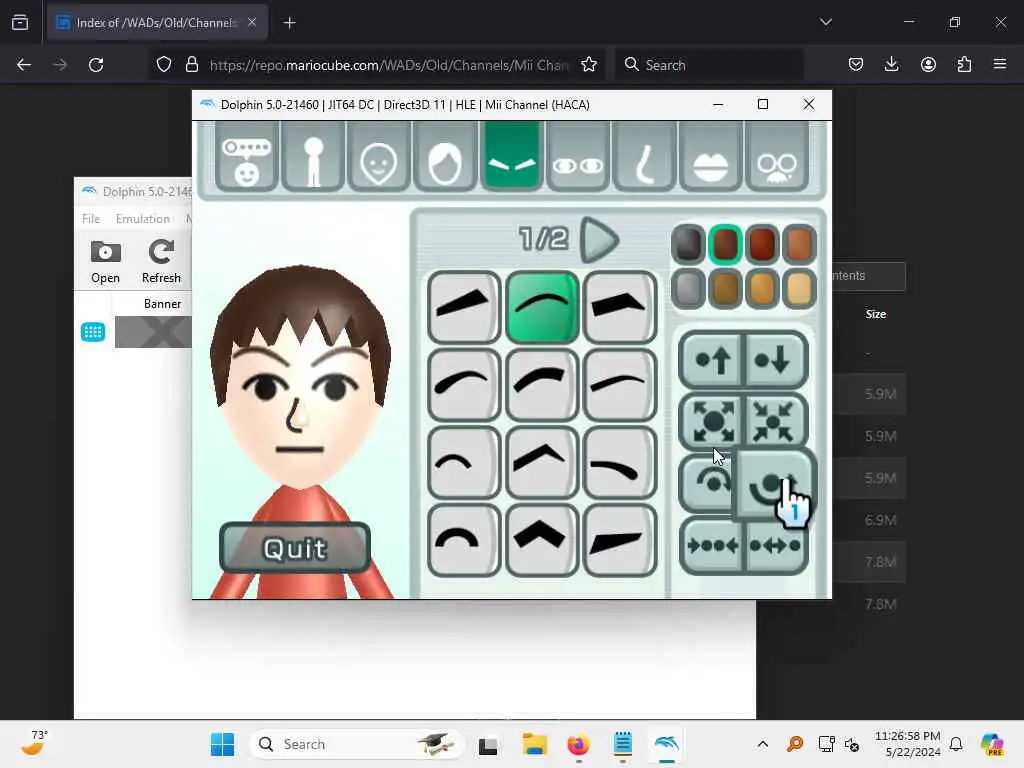Screen dimensions: 1024x768
Task: Show hidden system tray icons
Action: 762,744
